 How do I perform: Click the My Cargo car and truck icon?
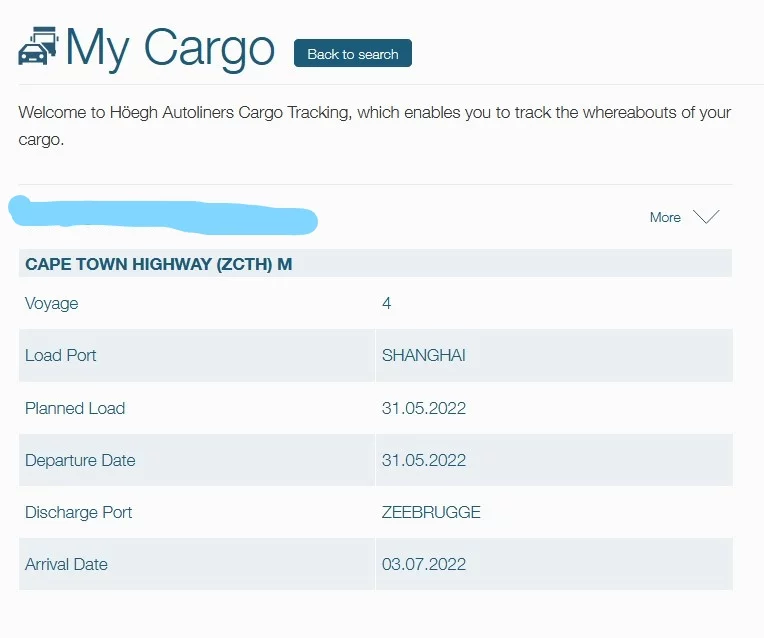38,46
